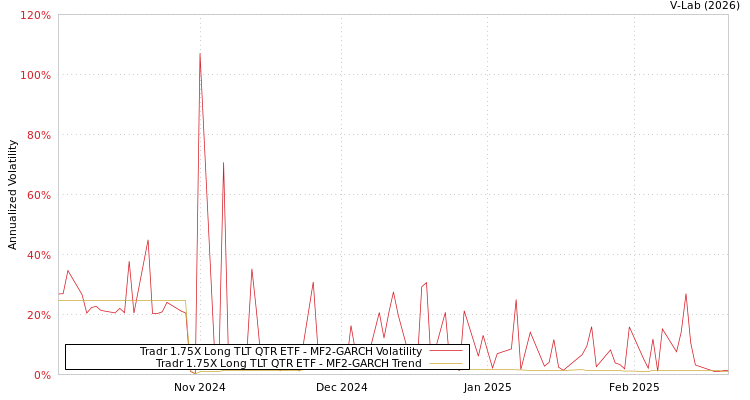The width and height of the screenshot is (750, 400).
Task: Click the Jan 2025 x-axis label
Action: point(487,387)
